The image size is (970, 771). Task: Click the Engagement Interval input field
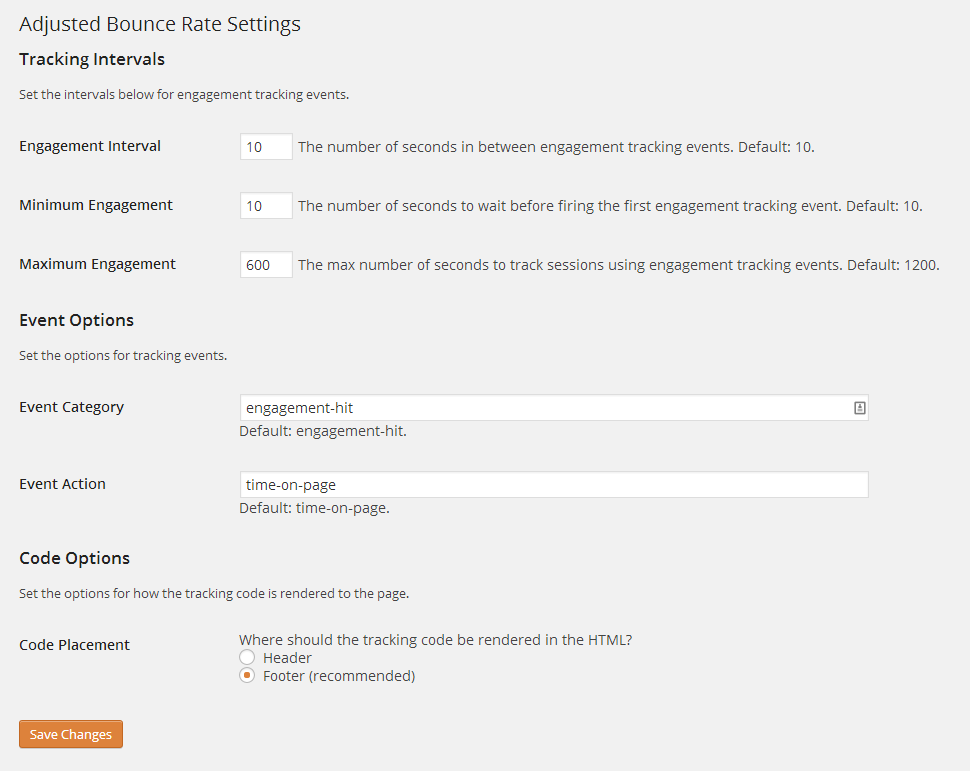click(x=266, y=147)
